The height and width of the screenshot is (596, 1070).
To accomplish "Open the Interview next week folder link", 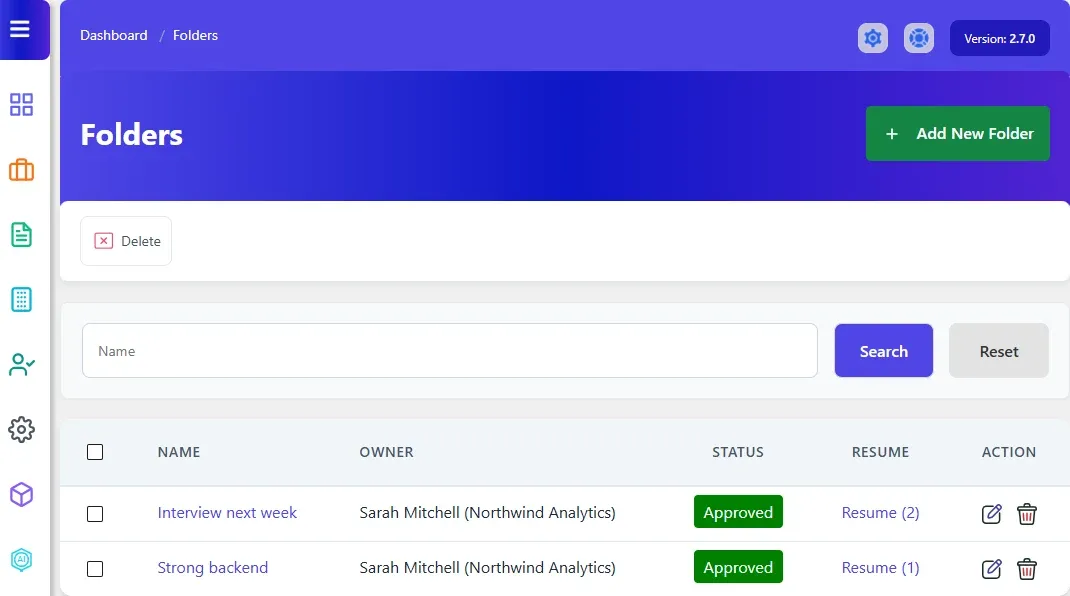I will coord(227,513).
